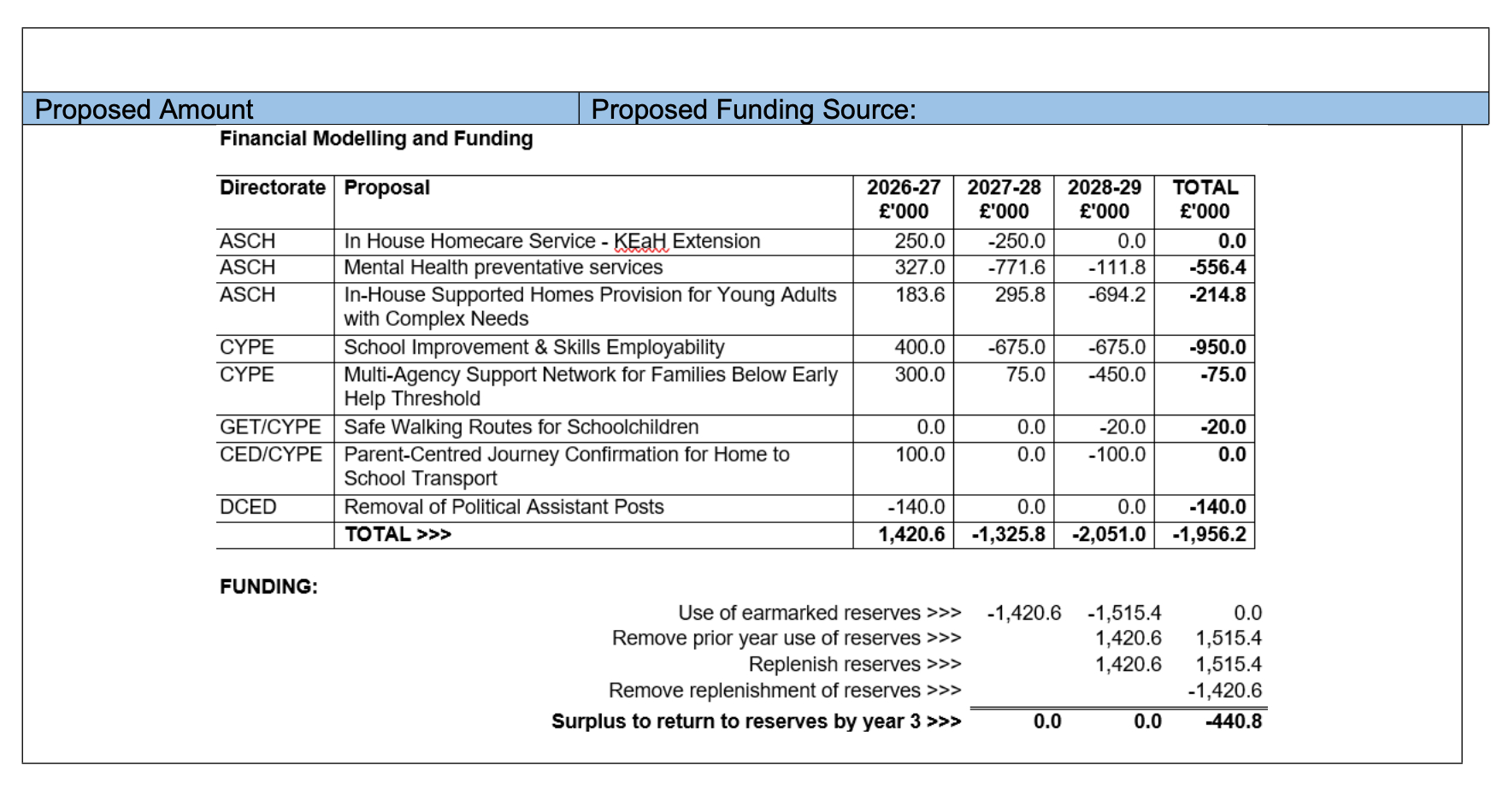
Task: Select the Financial Modelling and Funding heading
Action: (x=376, y=138)
